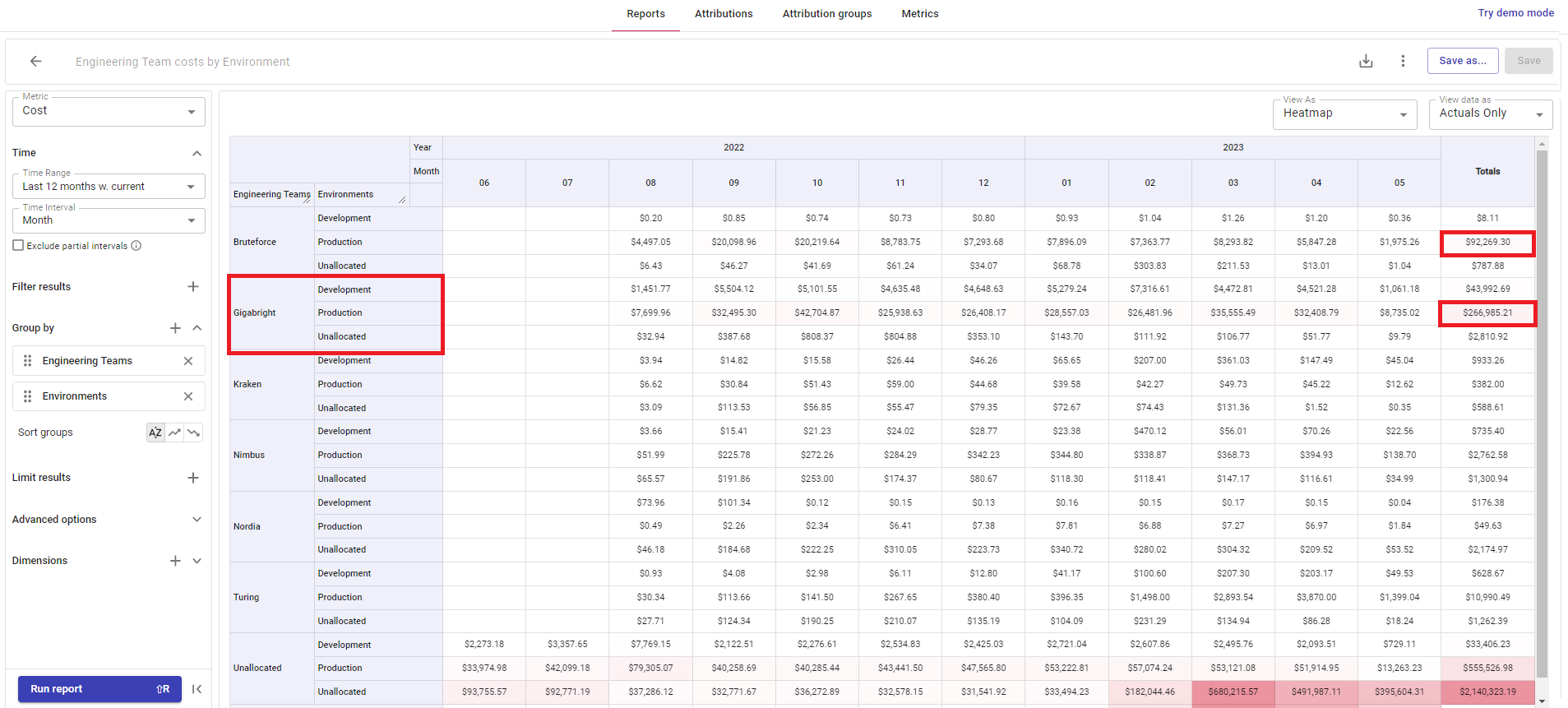Screen dimensions: 1568x708
Task: Click the Engineering Teams column resize handle
Action: point(307,199)
